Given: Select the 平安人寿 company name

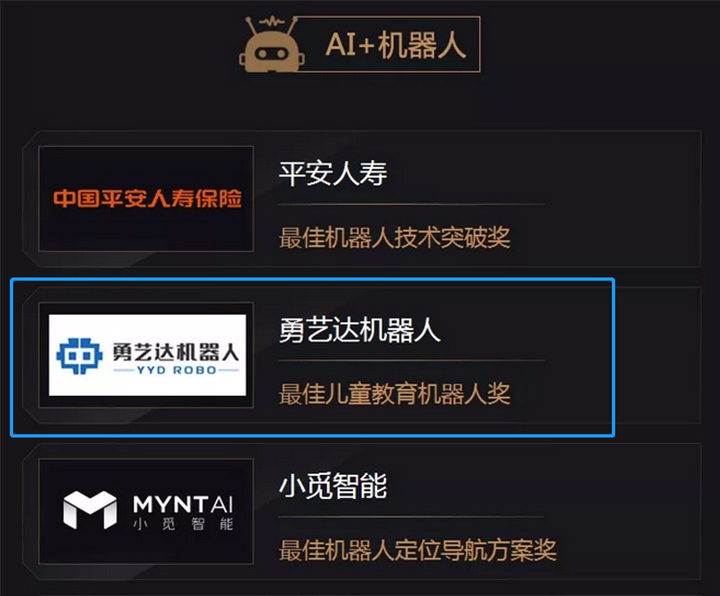Looking at the screenshot, I should [x=333, y=174].
